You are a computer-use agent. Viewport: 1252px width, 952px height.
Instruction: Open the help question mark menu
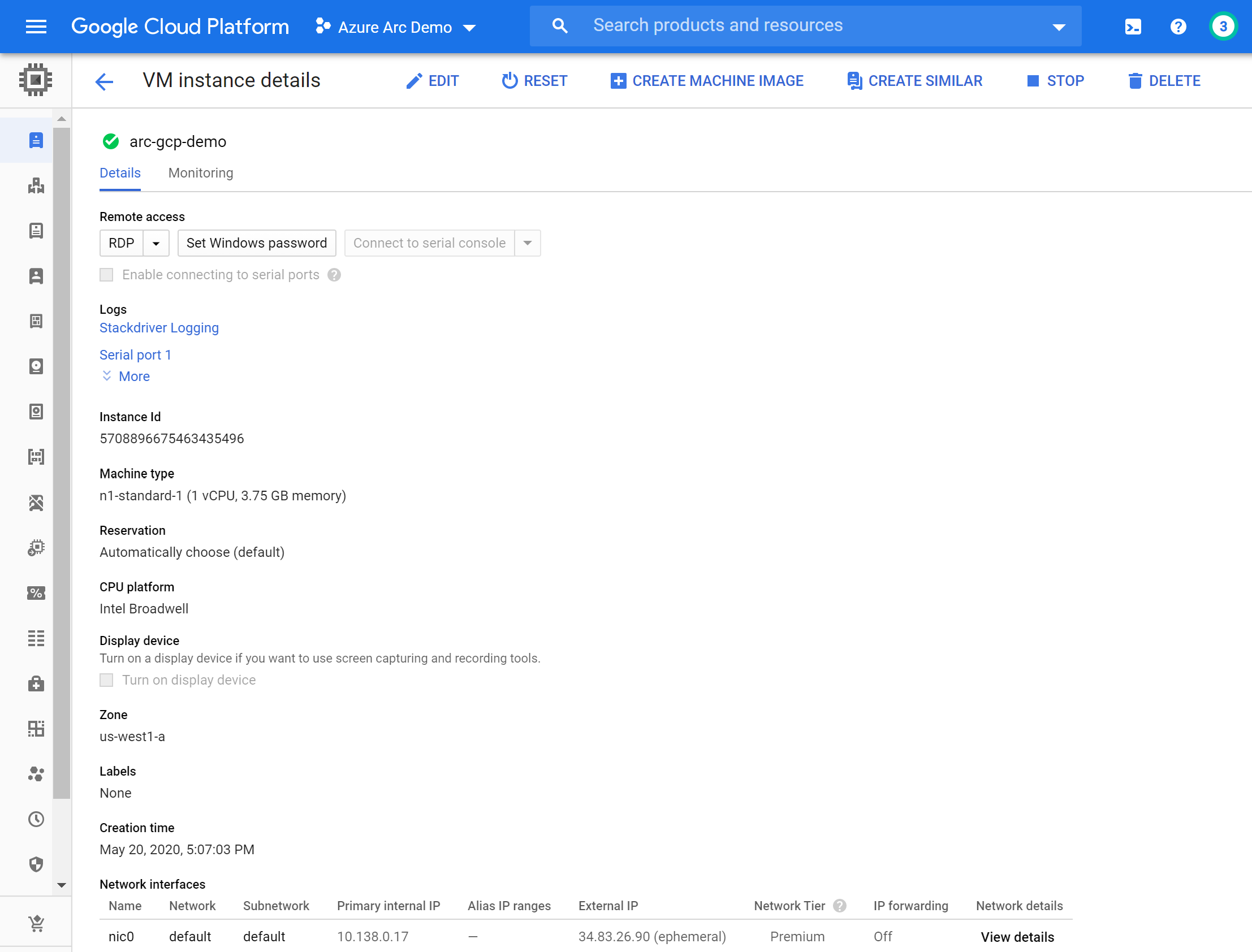(1178, 27)
